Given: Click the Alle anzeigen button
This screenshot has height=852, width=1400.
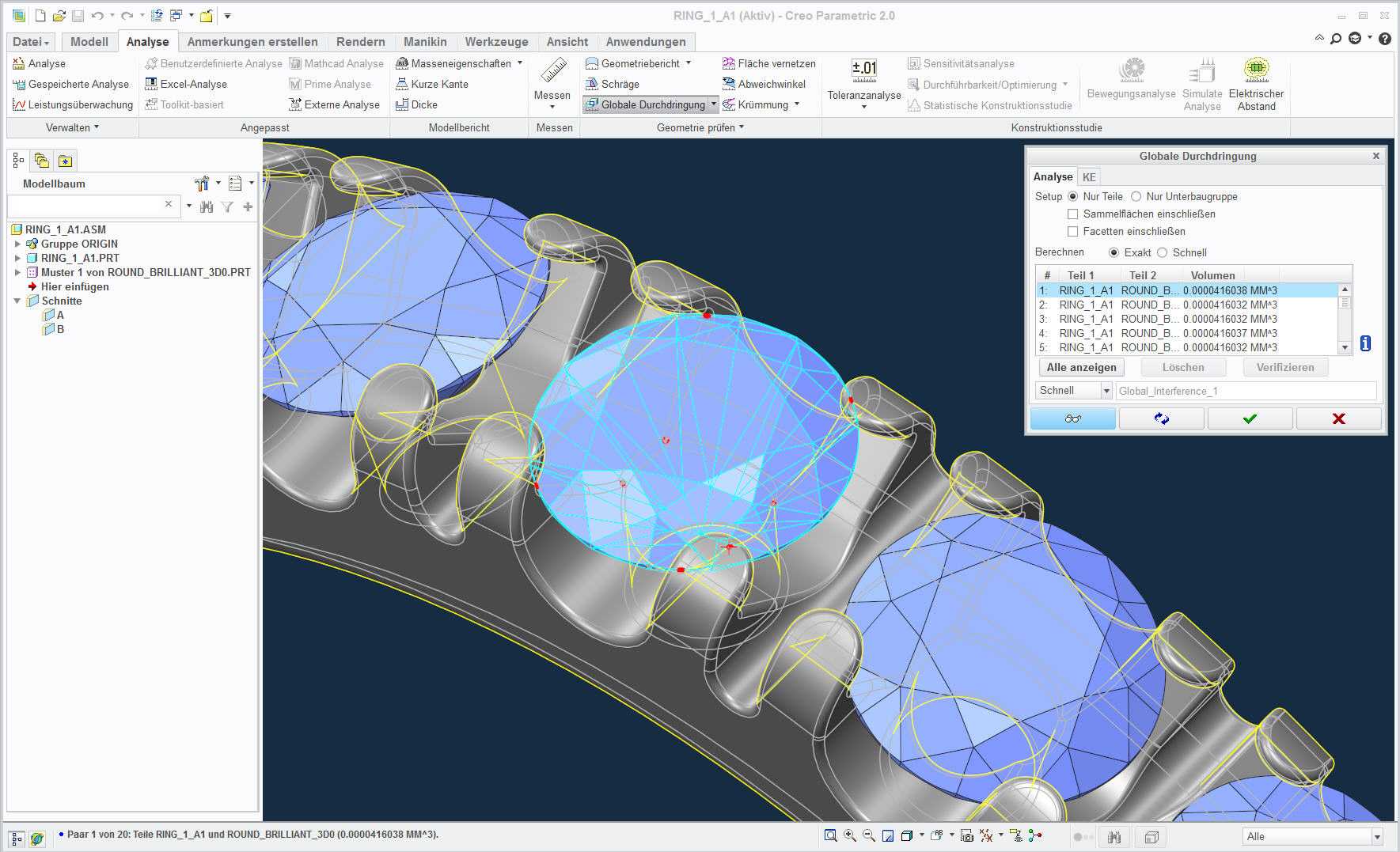Looking at the screenshot, I should [x=1081, y=367].
